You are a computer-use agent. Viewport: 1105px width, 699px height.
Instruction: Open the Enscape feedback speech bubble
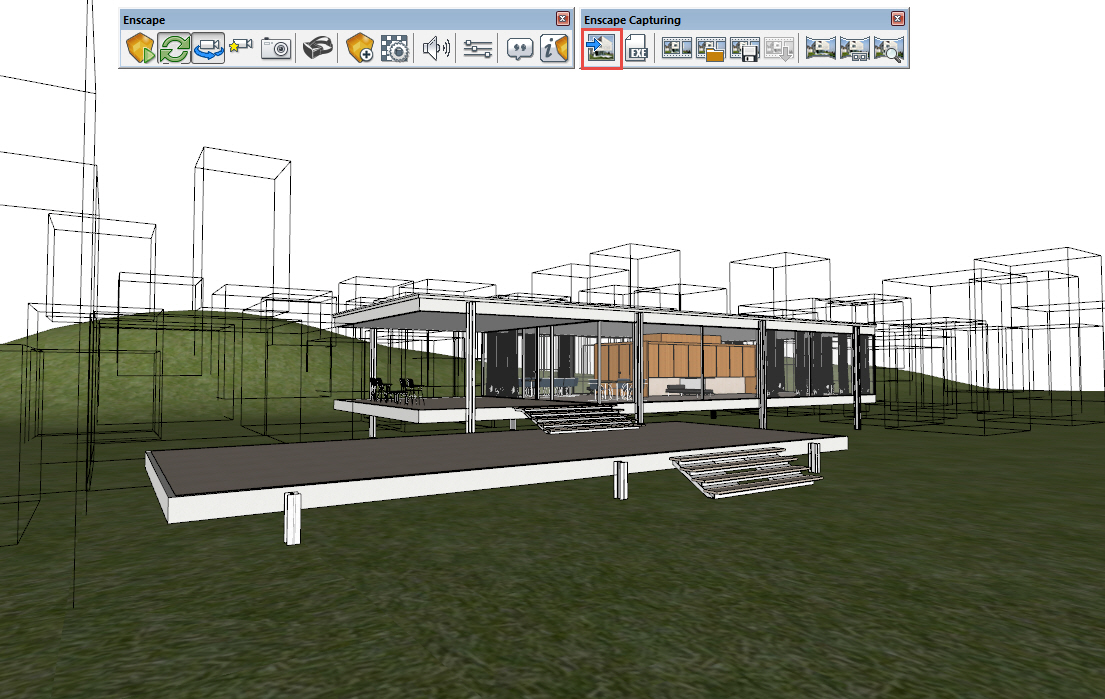pyautogui.click(x=519, y=49)
